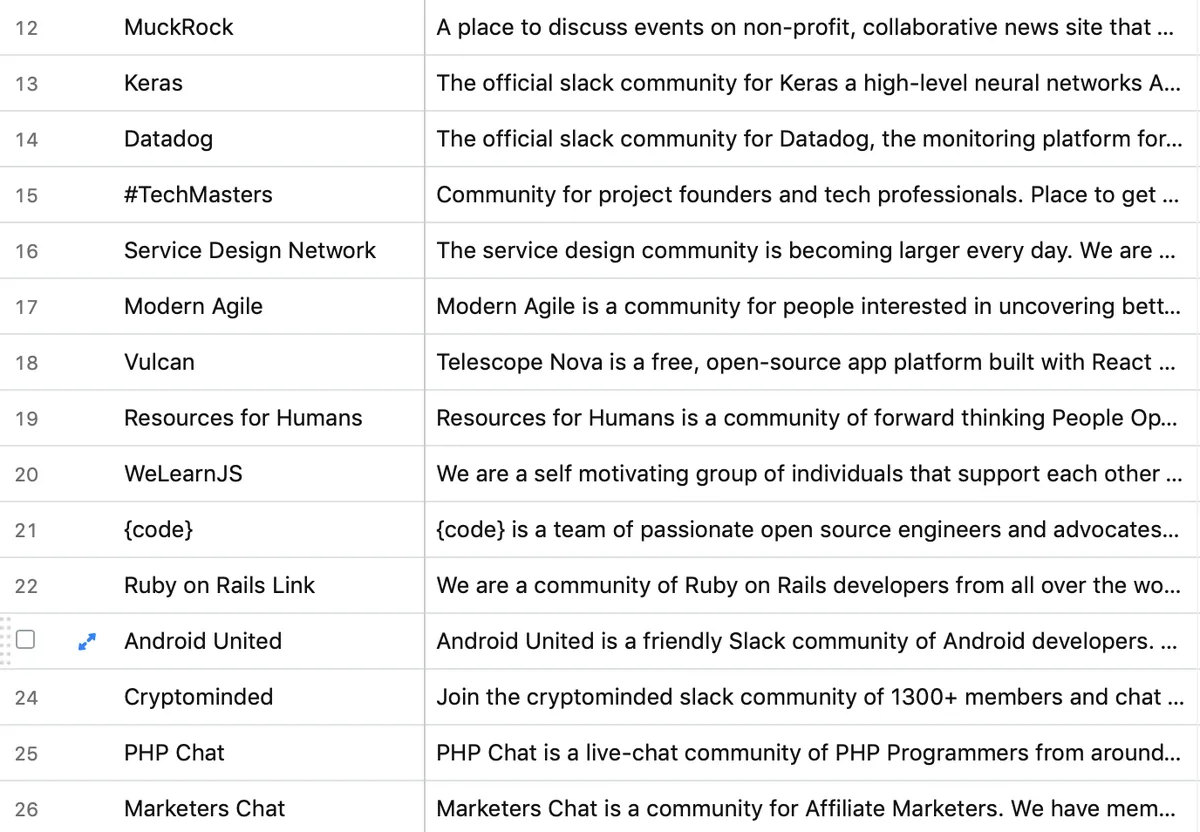The image size is (1200, 832).
Task: Select the Telescope Nova description cell
Action: coord(812,362)
